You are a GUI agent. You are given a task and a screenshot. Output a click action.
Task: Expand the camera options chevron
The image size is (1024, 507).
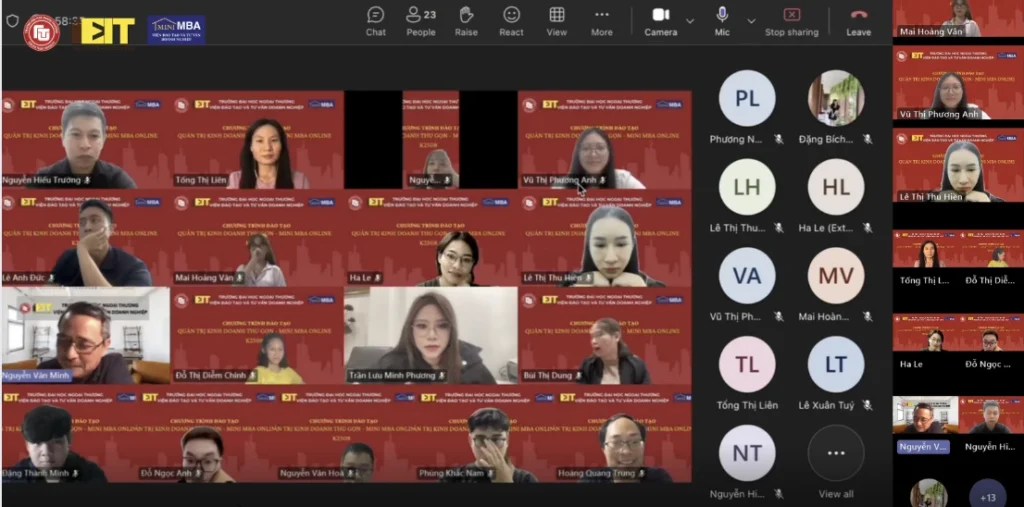(x=689, y=20)
